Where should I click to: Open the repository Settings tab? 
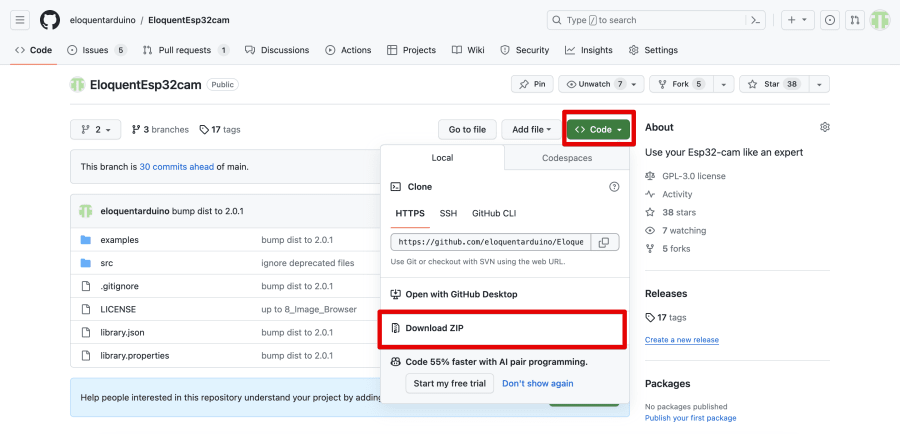[x=653, y=50]
